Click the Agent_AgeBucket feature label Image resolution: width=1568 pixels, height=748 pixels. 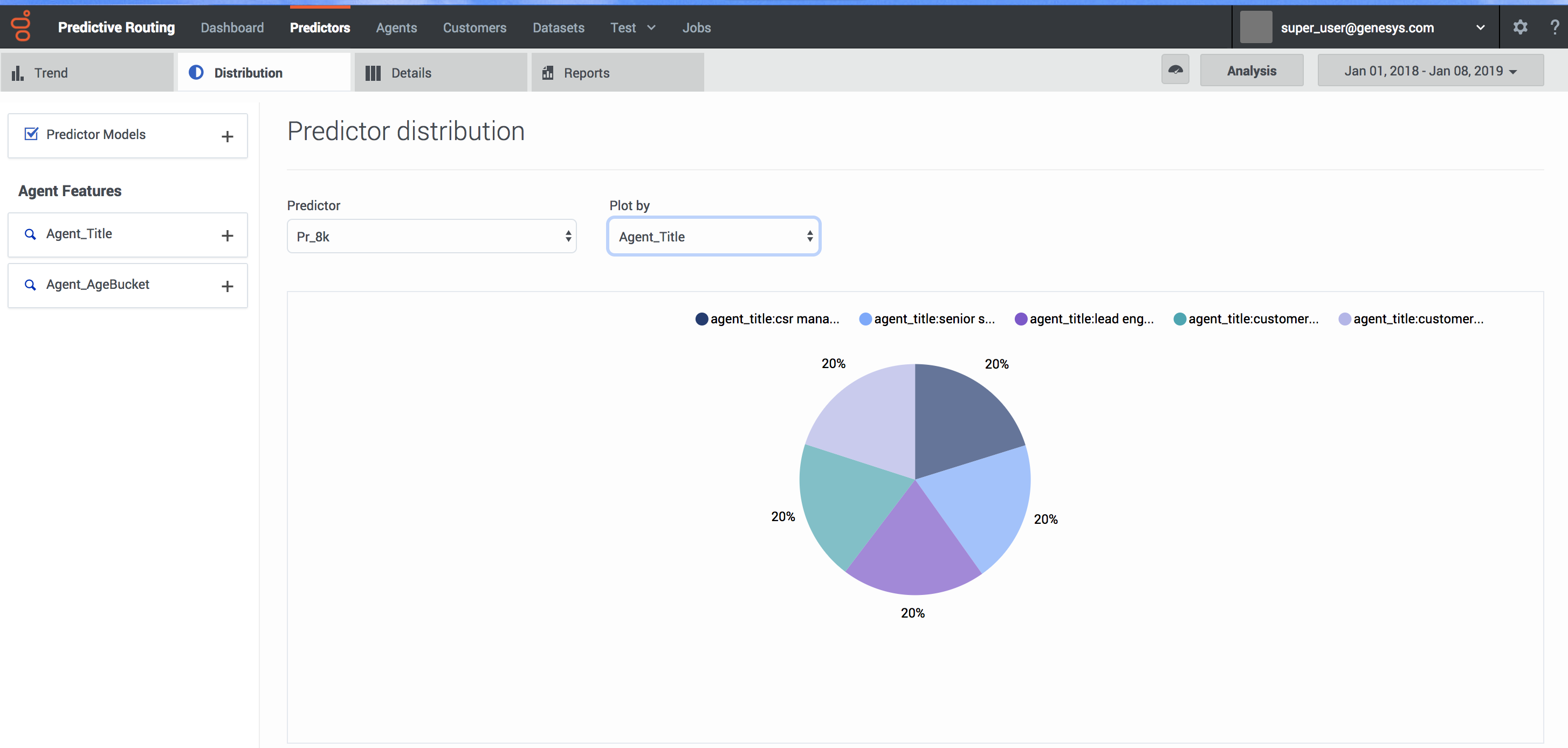98,285
